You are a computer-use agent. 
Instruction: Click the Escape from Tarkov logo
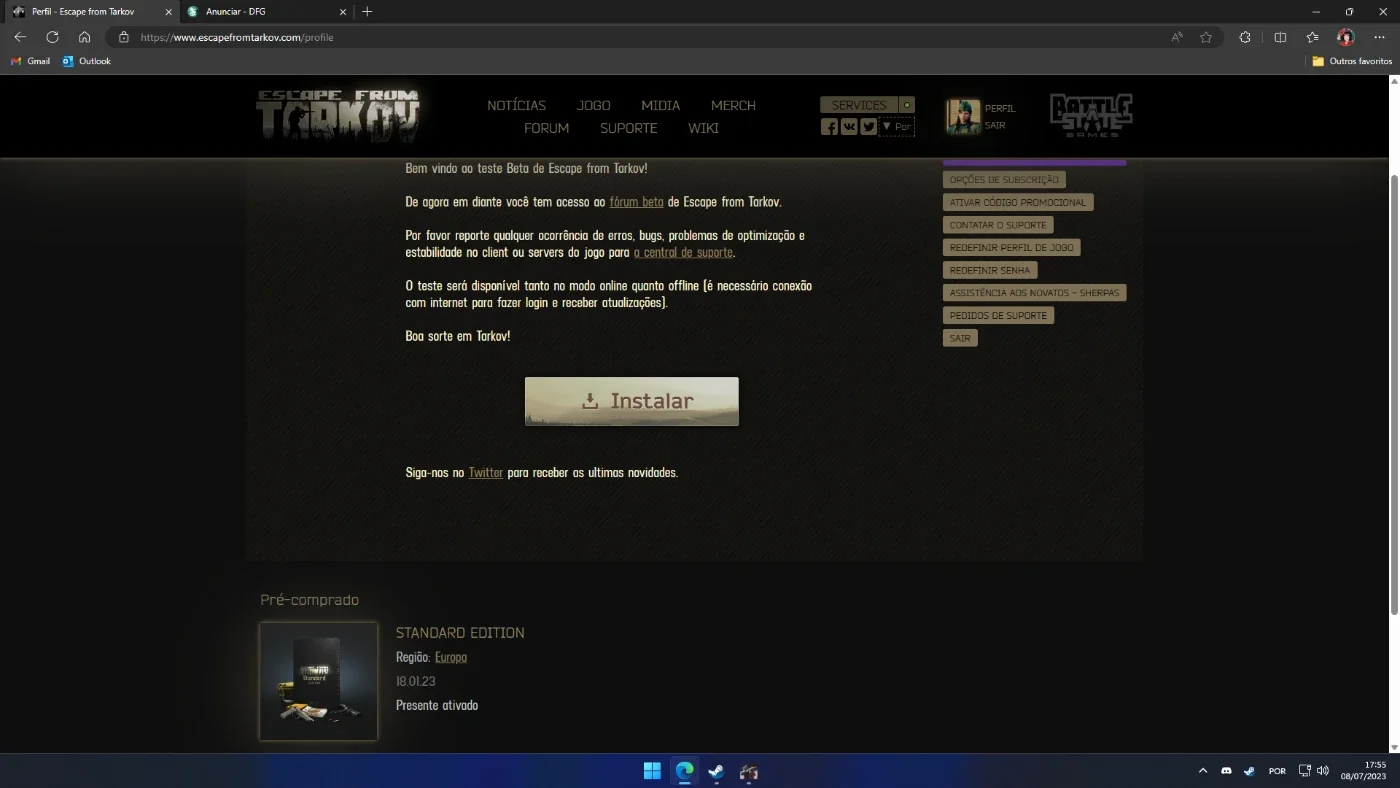(x=338, y=115)
